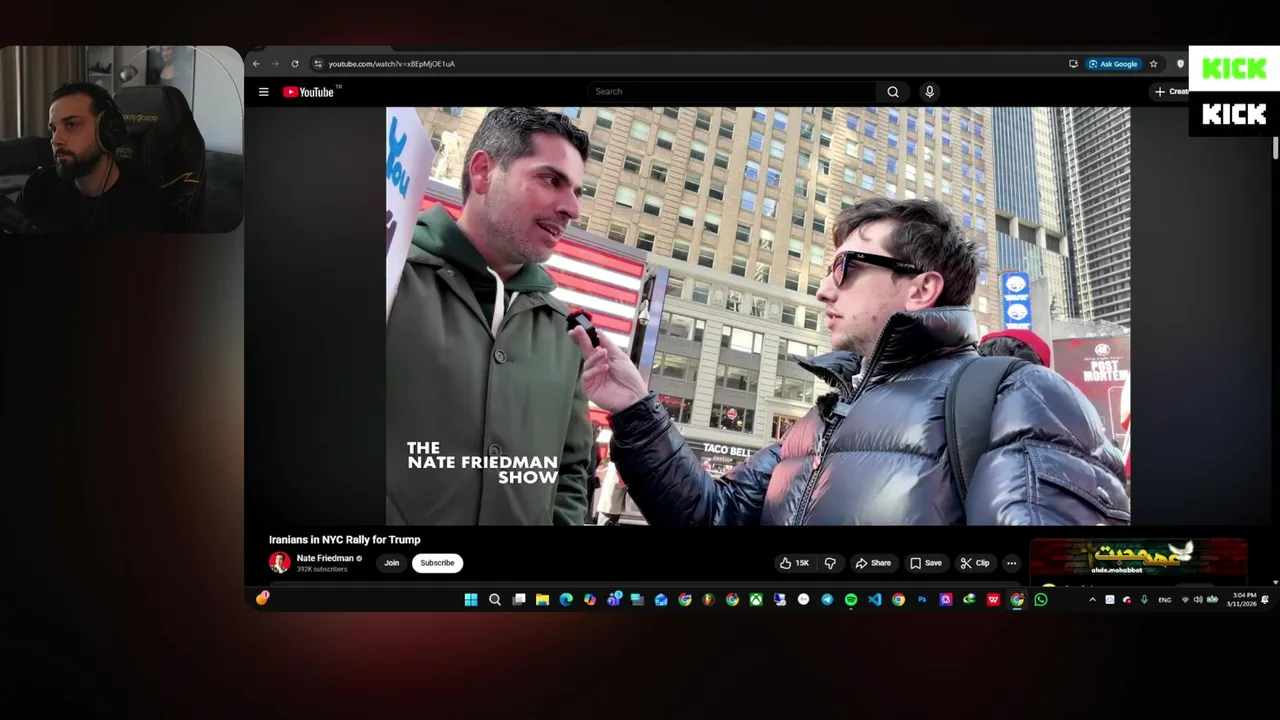Create a Clip from the video

click(x=975, y=563)
